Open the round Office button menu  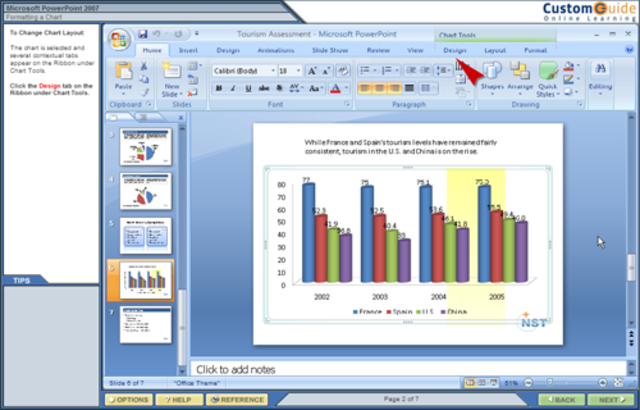click(x=119, y=40)
